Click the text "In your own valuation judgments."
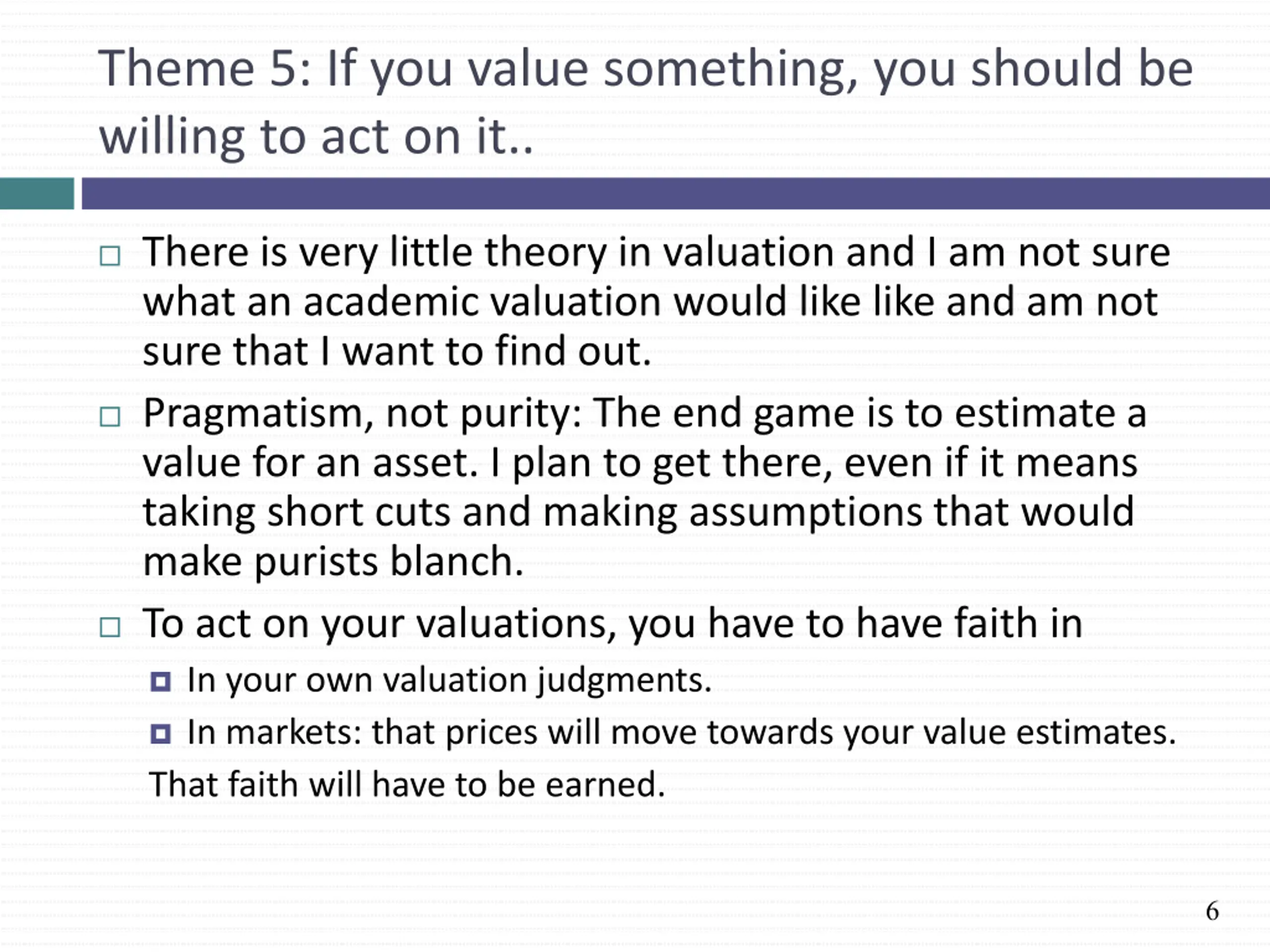 [449, 681]
